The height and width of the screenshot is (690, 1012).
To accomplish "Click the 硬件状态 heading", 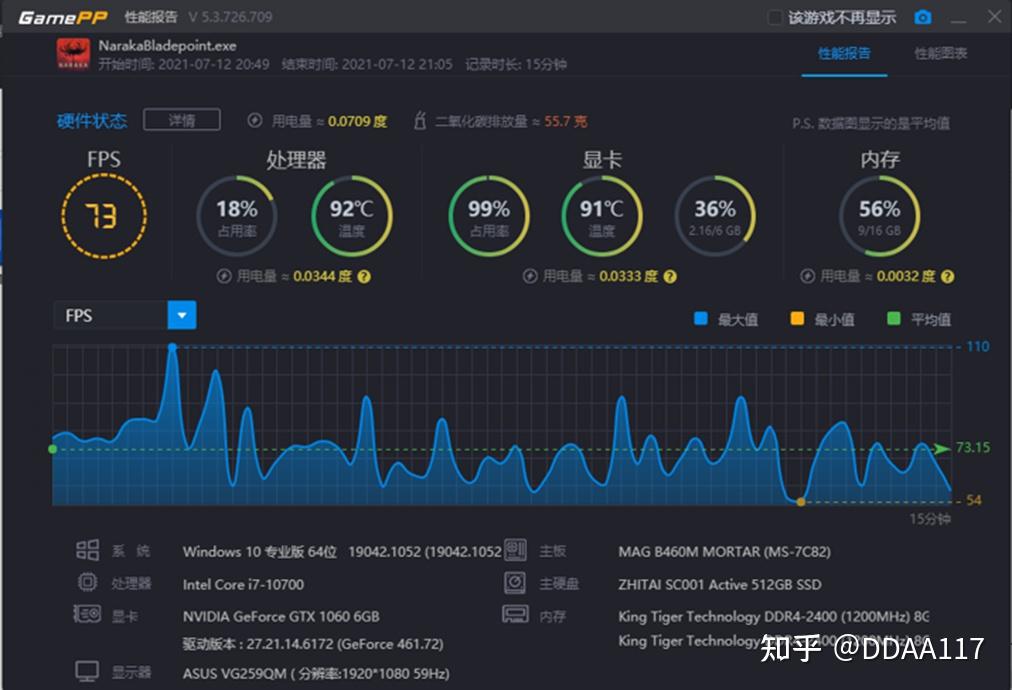I will [92, 121].
